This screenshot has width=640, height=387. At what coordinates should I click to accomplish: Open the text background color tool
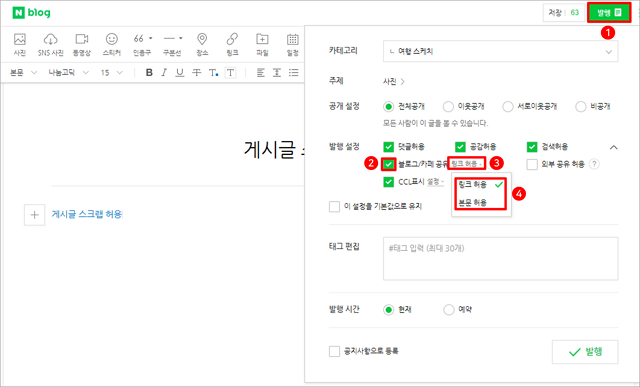231,73
